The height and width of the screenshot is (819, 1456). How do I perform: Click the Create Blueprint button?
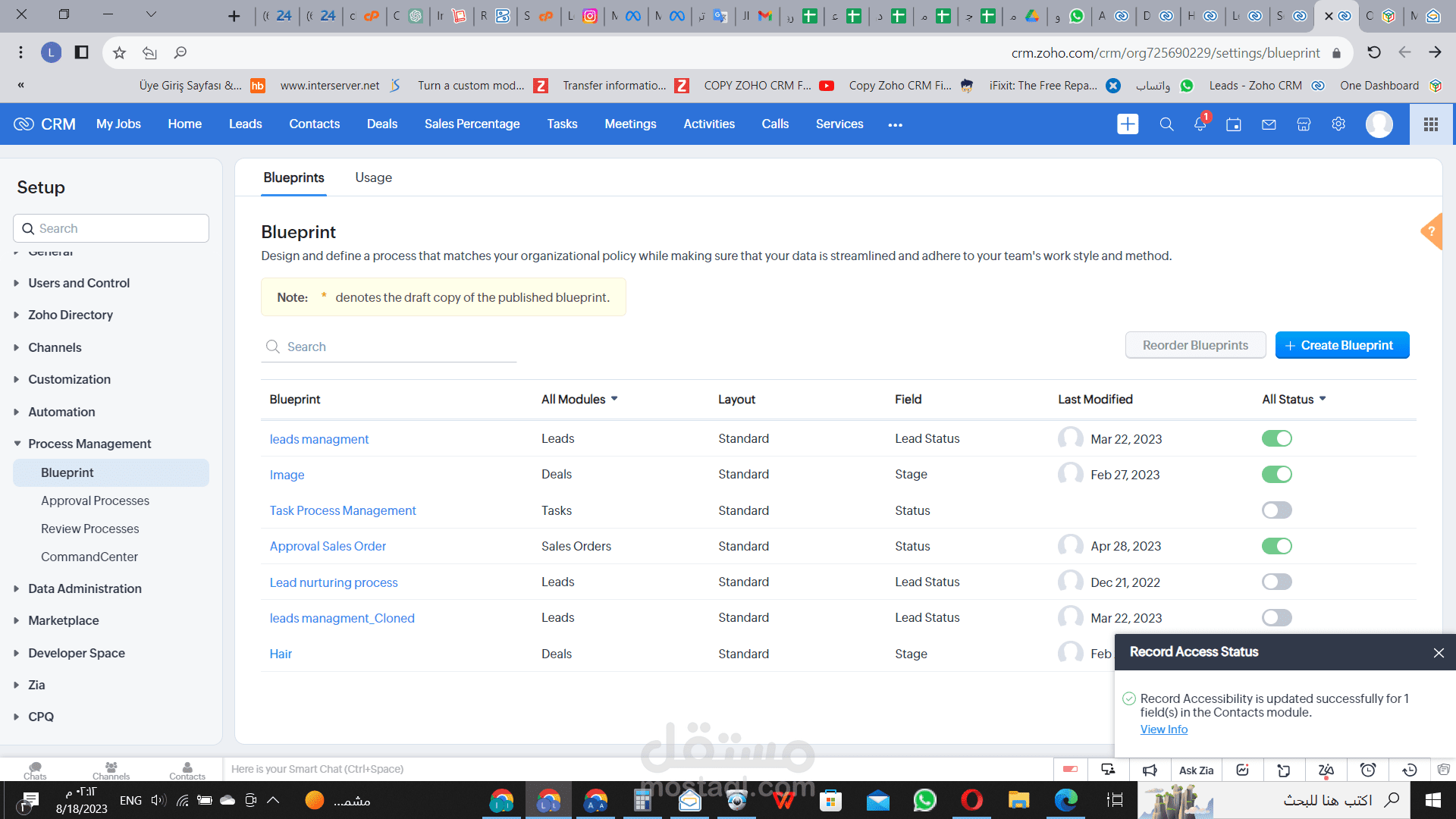[1341, 346]
